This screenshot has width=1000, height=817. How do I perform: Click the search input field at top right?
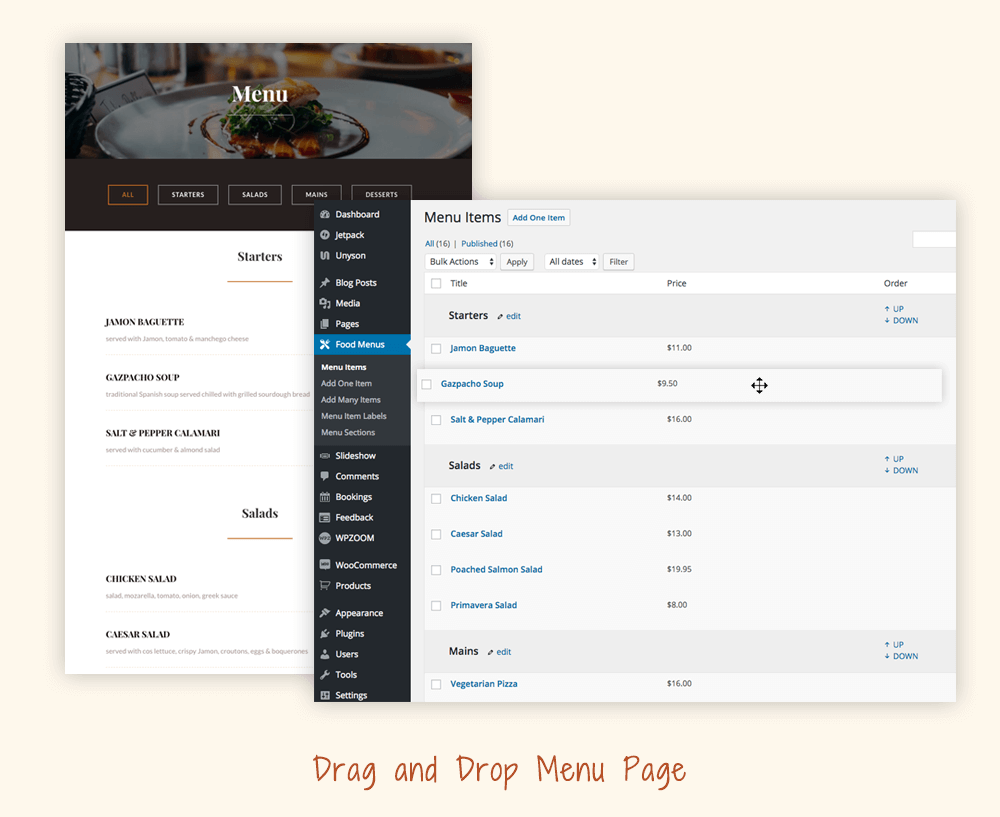[x=934, y=239]
